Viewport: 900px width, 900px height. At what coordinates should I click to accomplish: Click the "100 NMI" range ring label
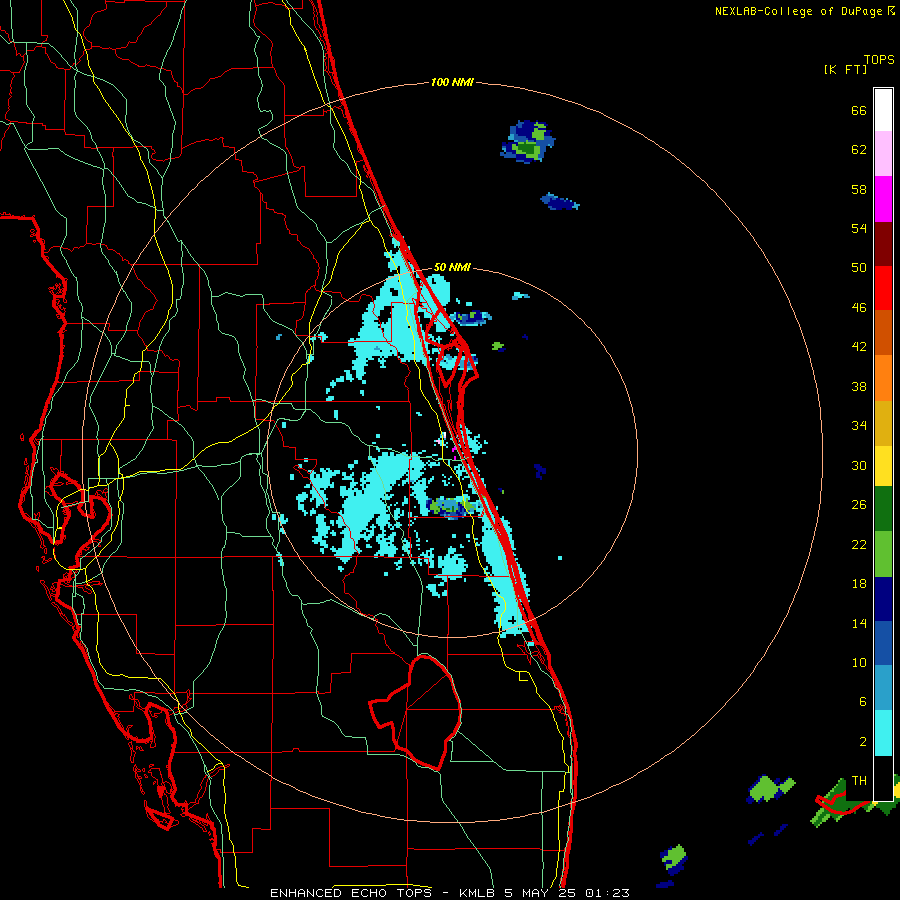[x=452, y=82]
